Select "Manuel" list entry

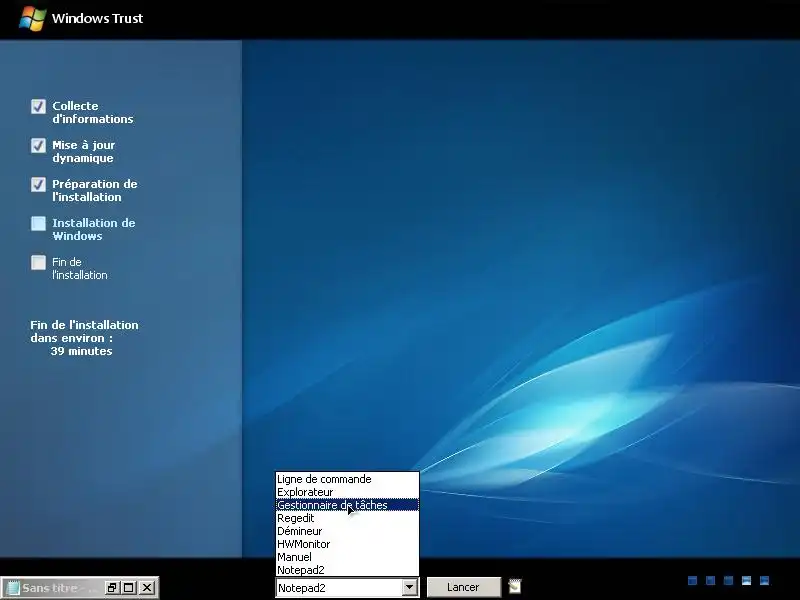(347, 557)
